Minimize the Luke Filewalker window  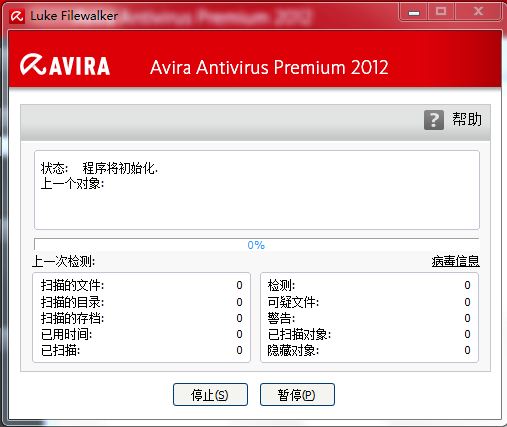[x=414, y=12]
